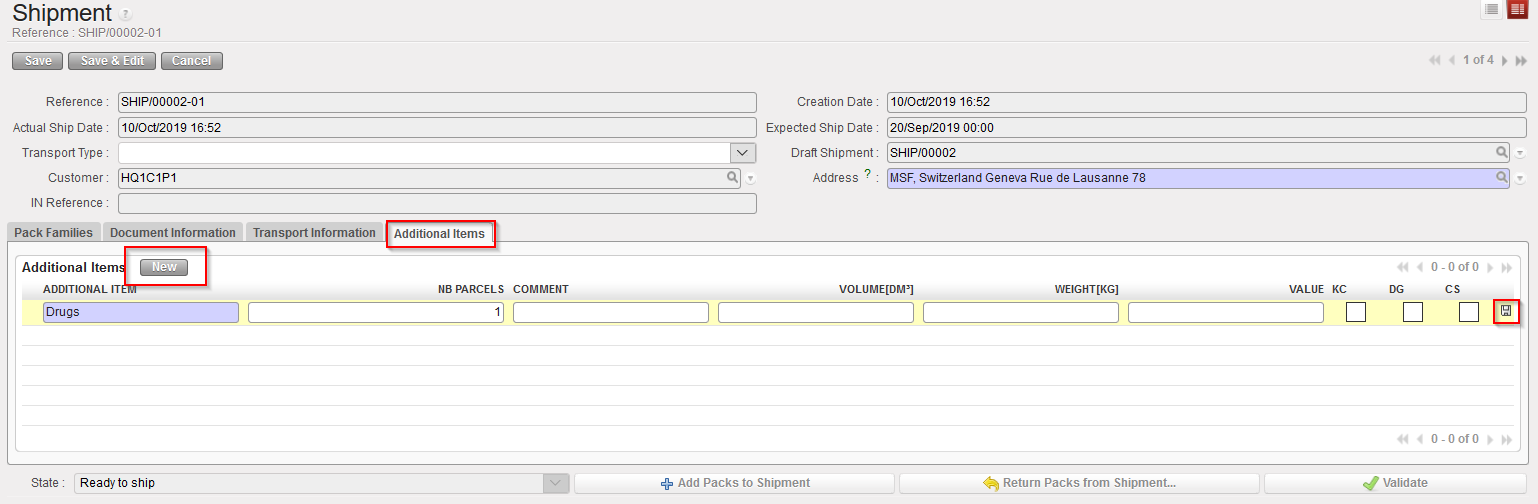Click search icon in Address field
The image size is (1538, 504).
(x=1501, y=178)
